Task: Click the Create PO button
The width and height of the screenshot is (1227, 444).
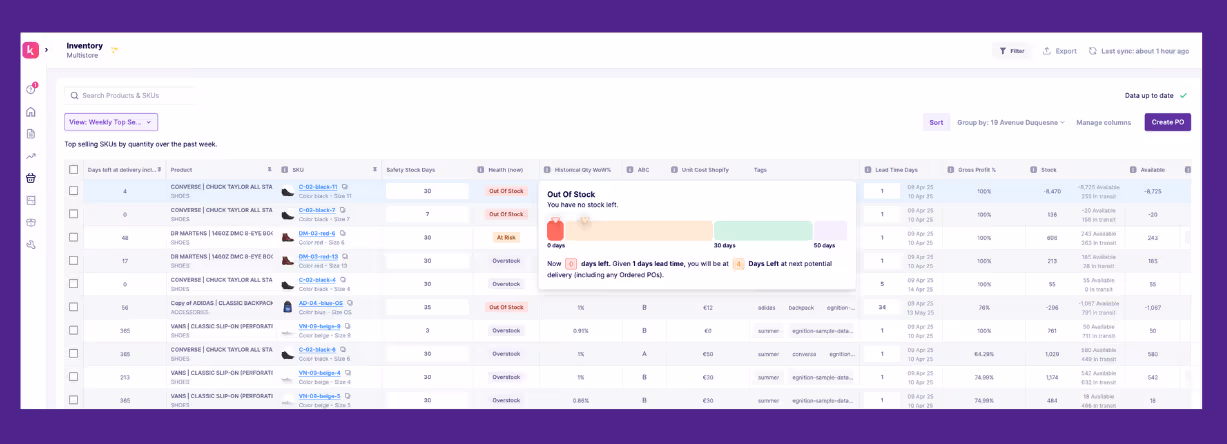Action: pos(1168,122)
